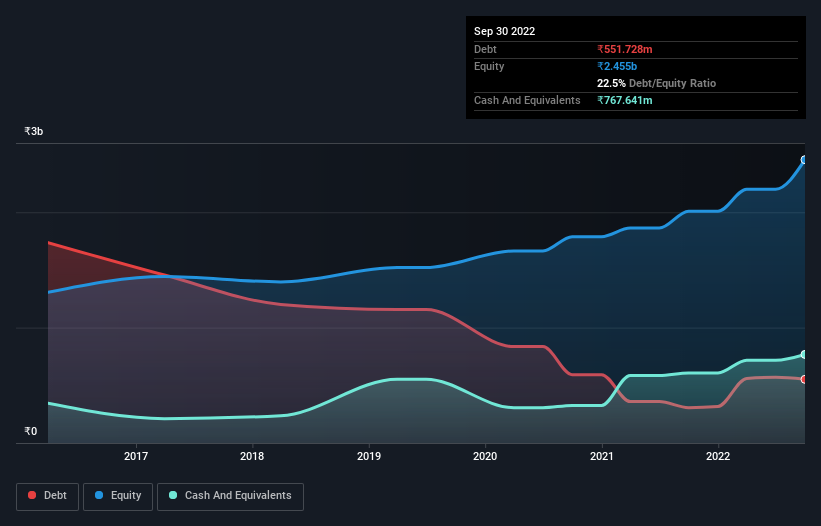Select the Equity endpoint marker on chart
821x526 pixels.
(804, 160)
